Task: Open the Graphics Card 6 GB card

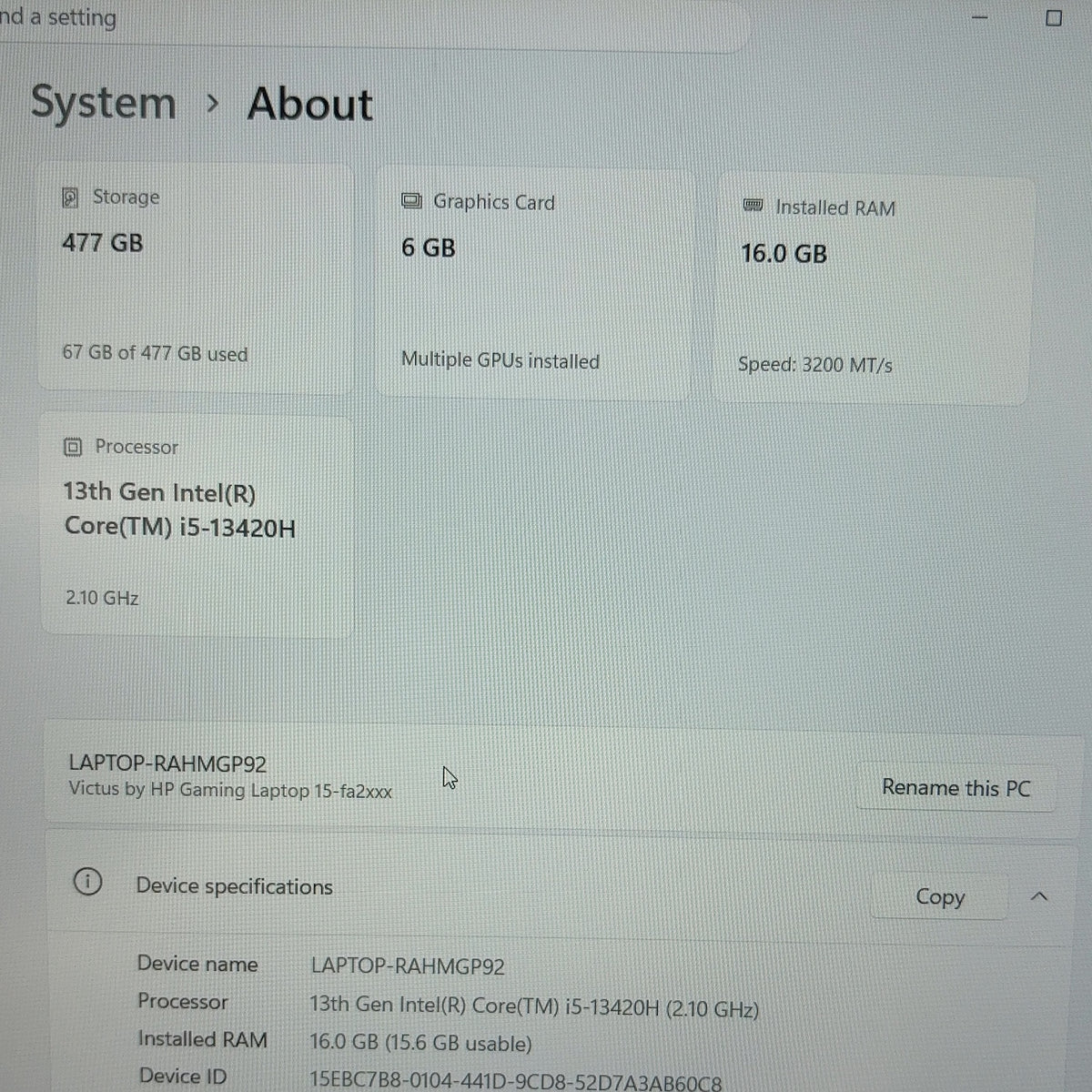Action: click(535, 283)
